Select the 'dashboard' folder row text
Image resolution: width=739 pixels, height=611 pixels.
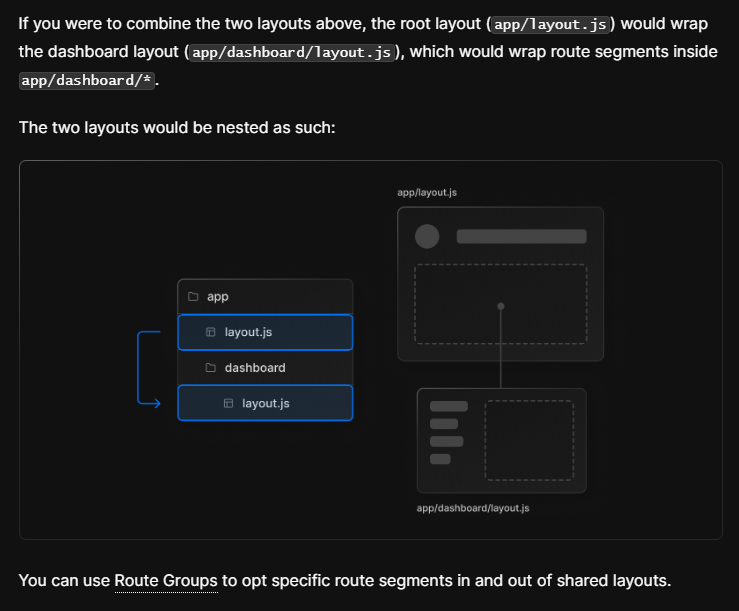click(x=255, y=368)
